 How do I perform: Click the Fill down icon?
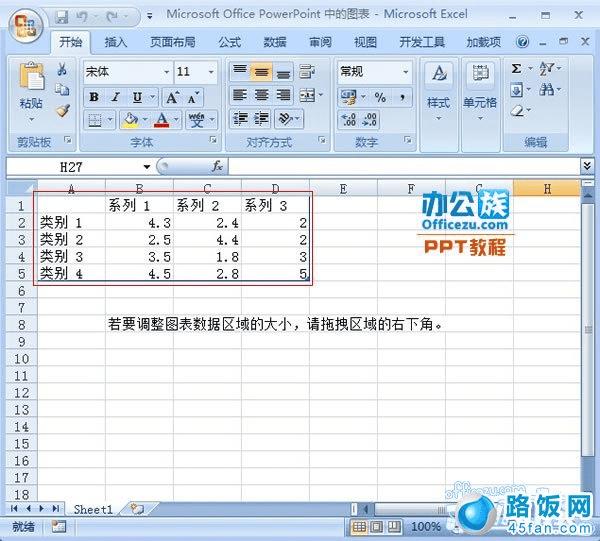point(516,90)
